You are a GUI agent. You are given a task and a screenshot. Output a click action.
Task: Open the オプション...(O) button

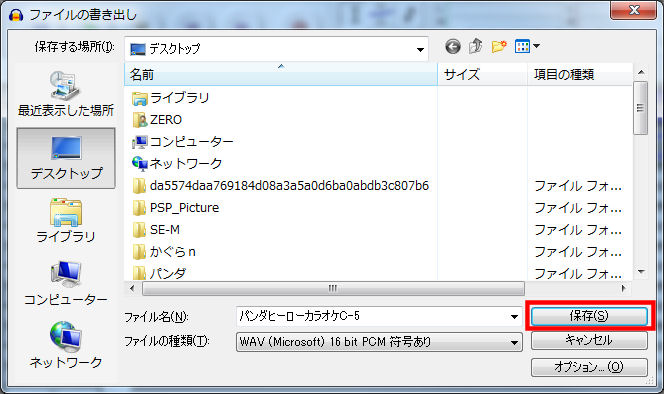(x=589, y=367)
